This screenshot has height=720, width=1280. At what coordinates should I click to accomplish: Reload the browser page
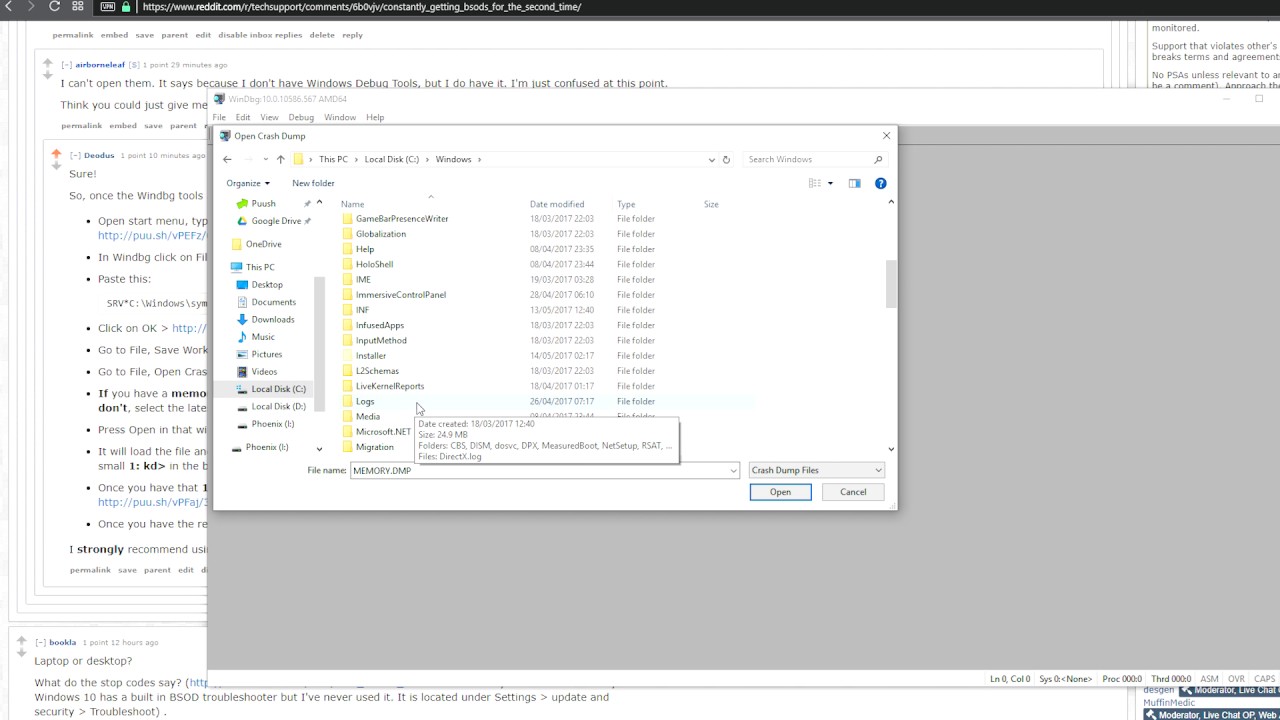click(x=54, y=6)
